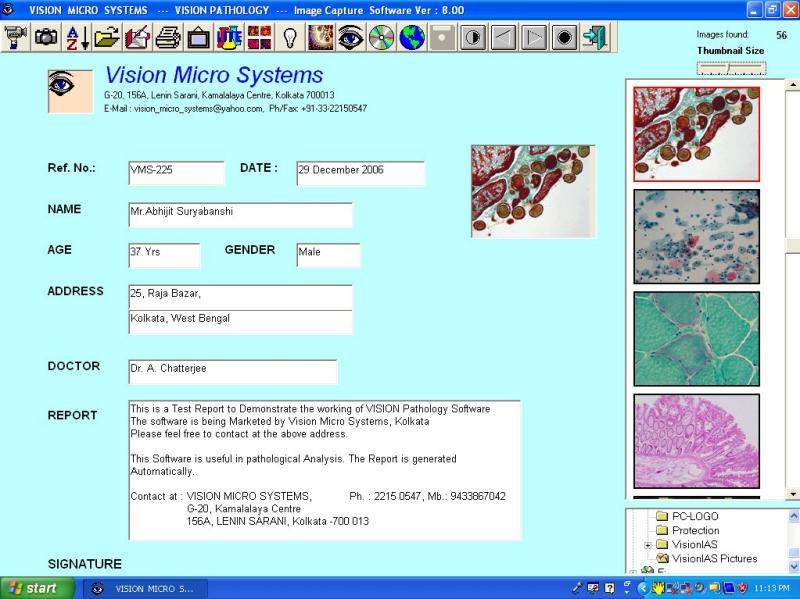This screenshot has width=800, height=599.
Task: Click the globe icon in toolbar
Action: pos(411,38)
